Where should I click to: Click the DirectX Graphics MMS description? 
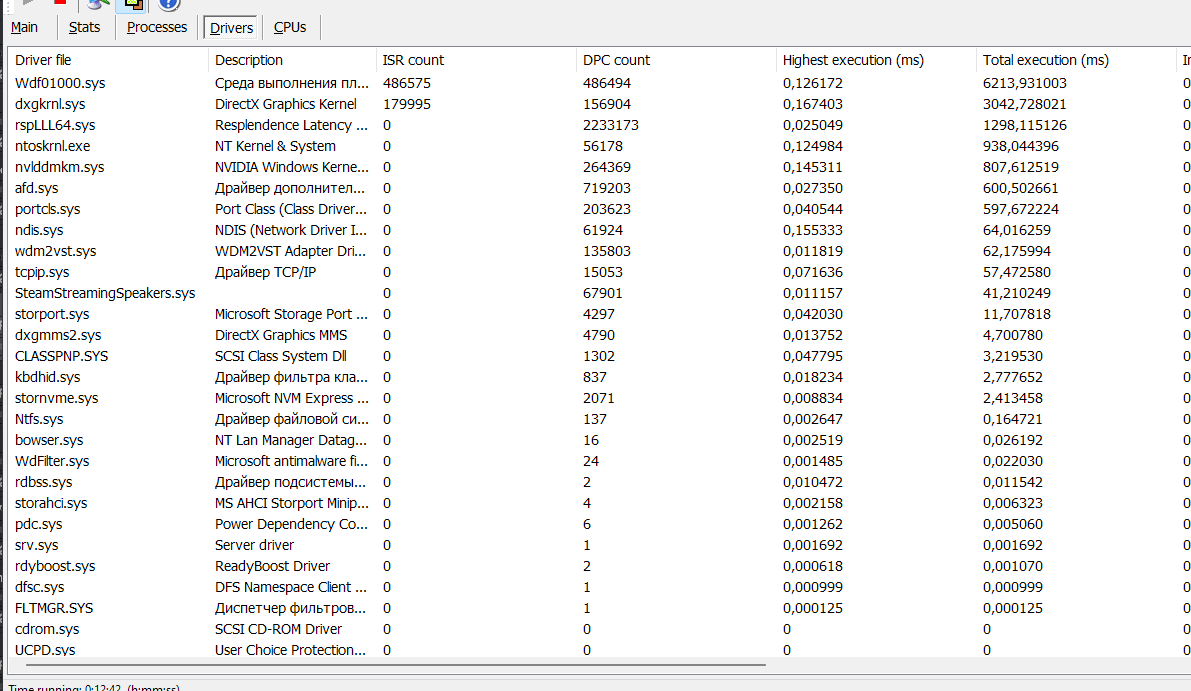pos(280,335)
